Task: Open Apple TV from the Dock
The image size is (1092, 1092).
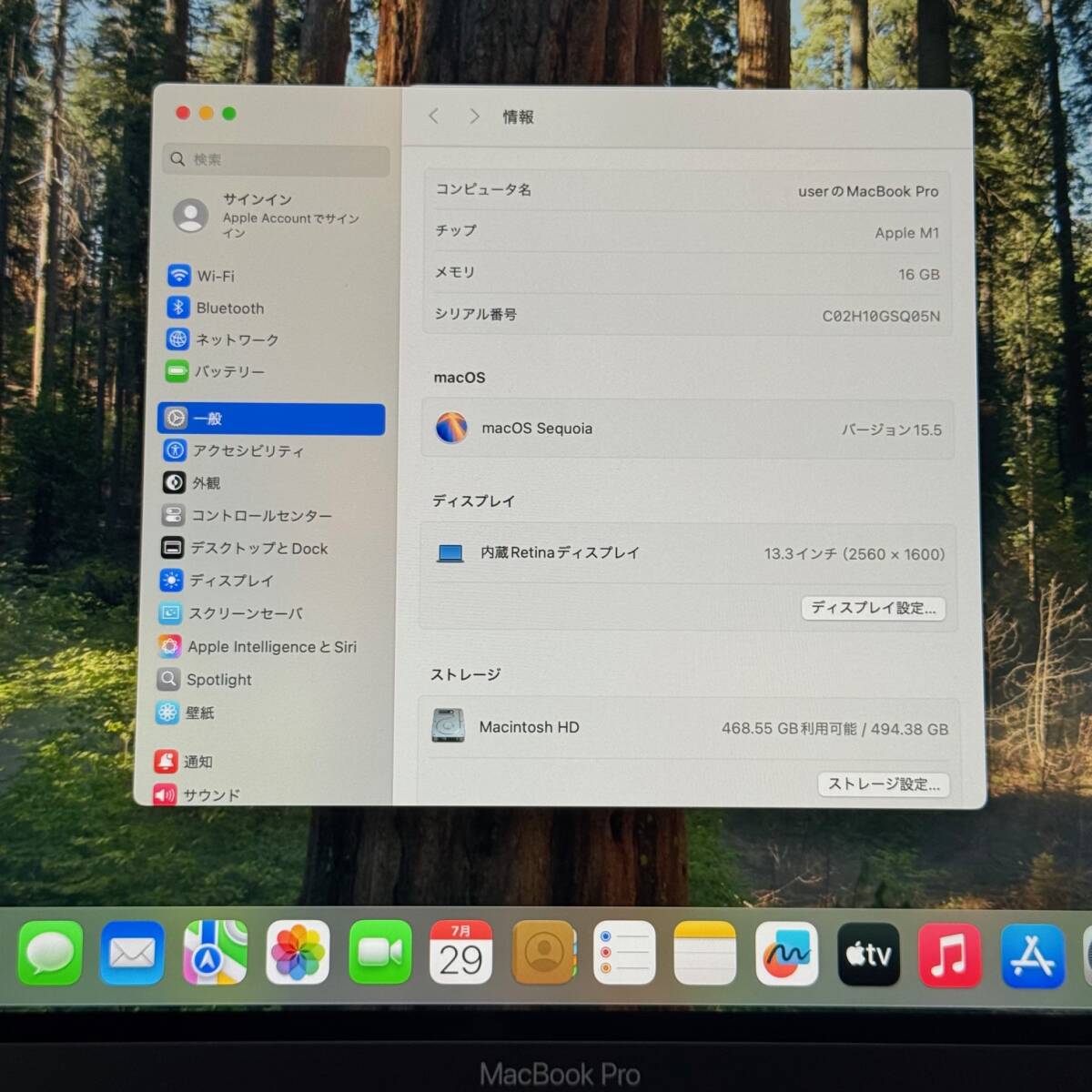Action: 868,955
